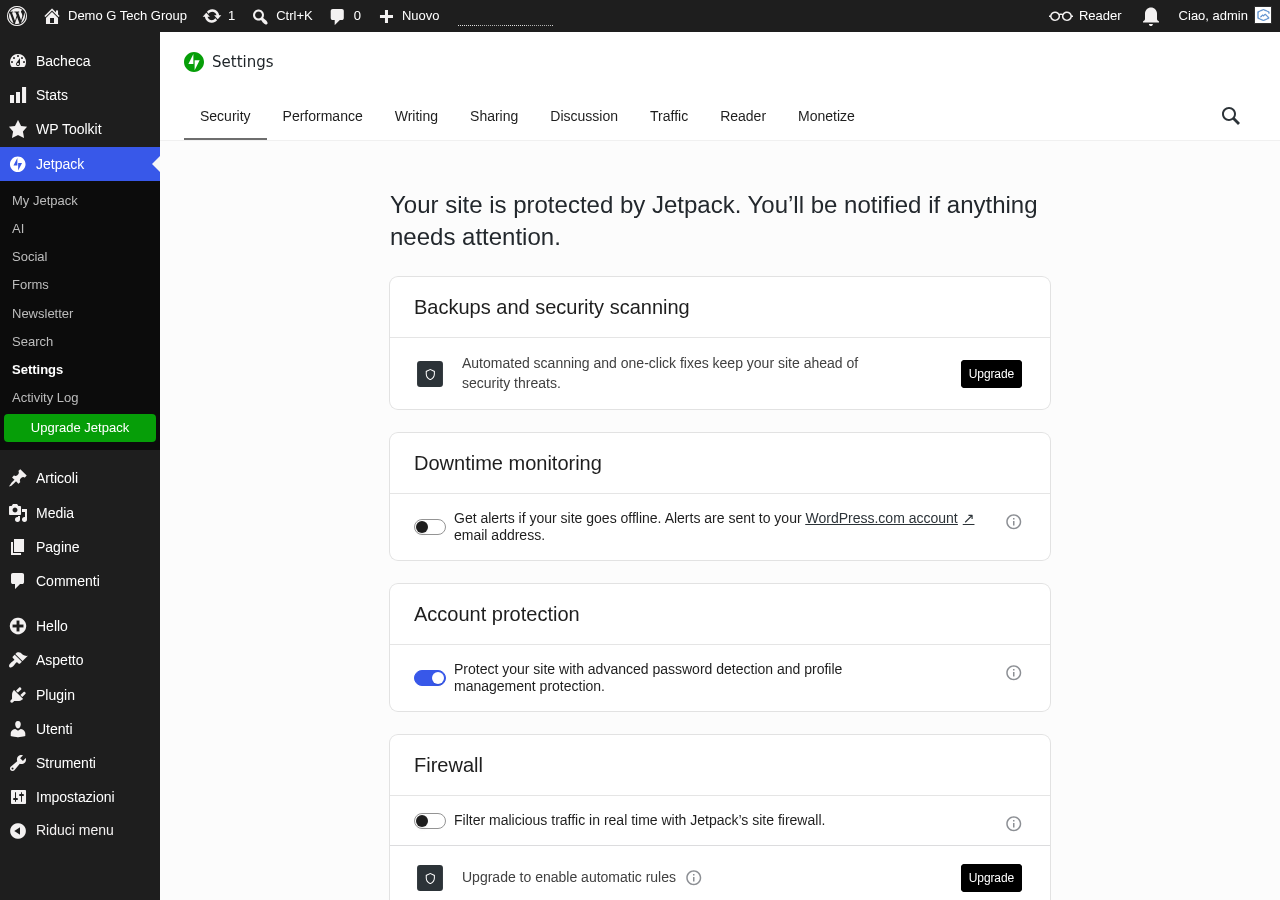Show info for Downtime monitoring
The image size is (1280, 900).
coord(1014,522)
